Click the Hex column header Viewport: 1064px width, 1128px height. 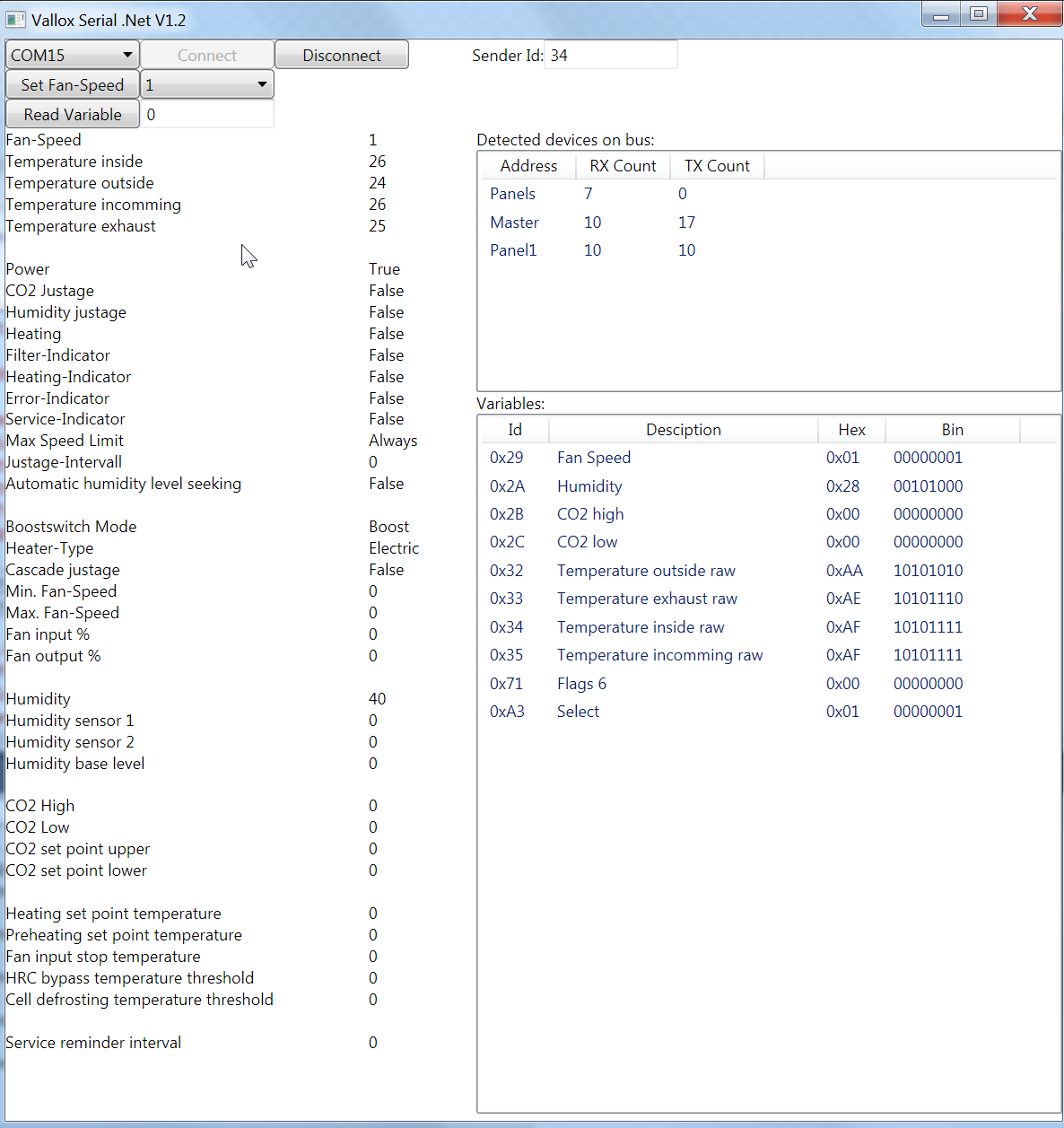coord(851,430)
